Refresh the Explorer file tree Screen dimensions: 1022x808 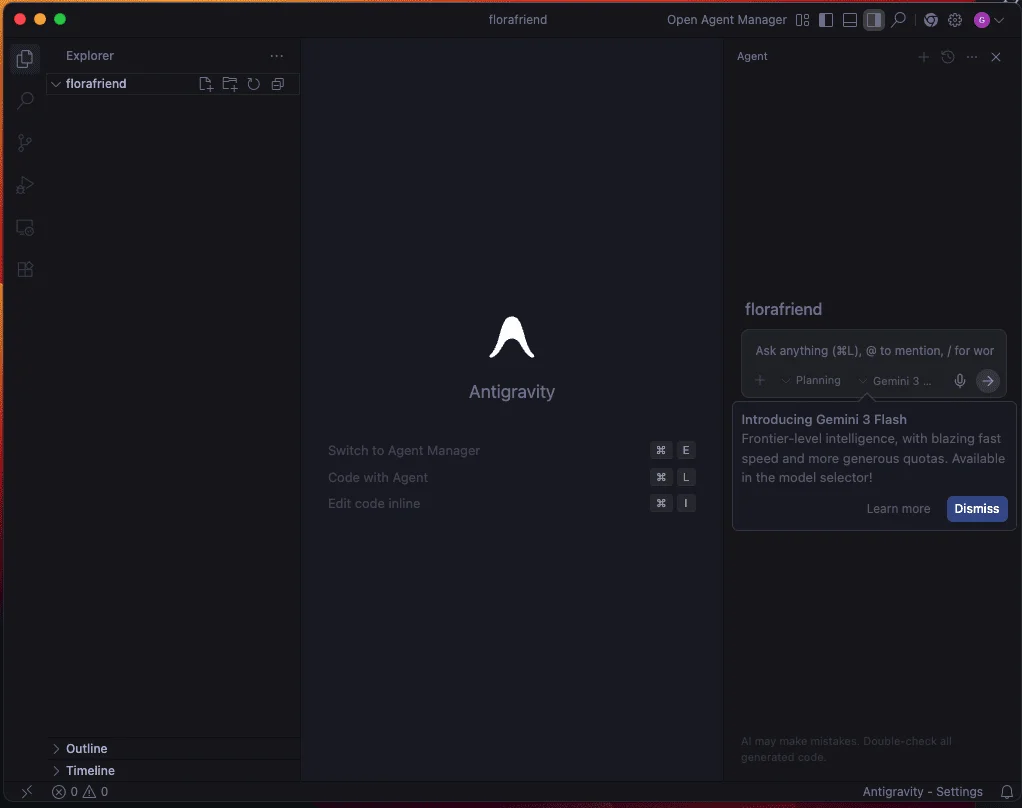pyautogui.click(x=254, y=84)
